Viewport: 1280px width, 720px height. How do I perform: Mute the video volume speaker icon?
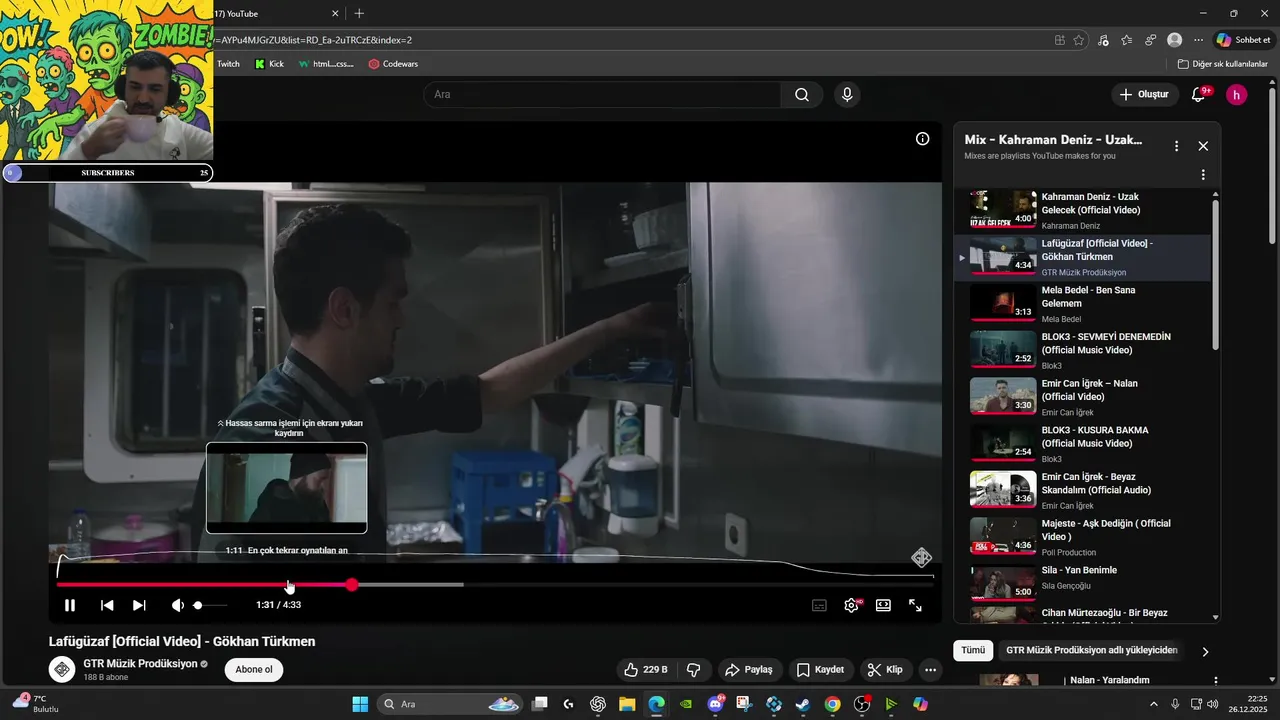(x=177, y=605)
